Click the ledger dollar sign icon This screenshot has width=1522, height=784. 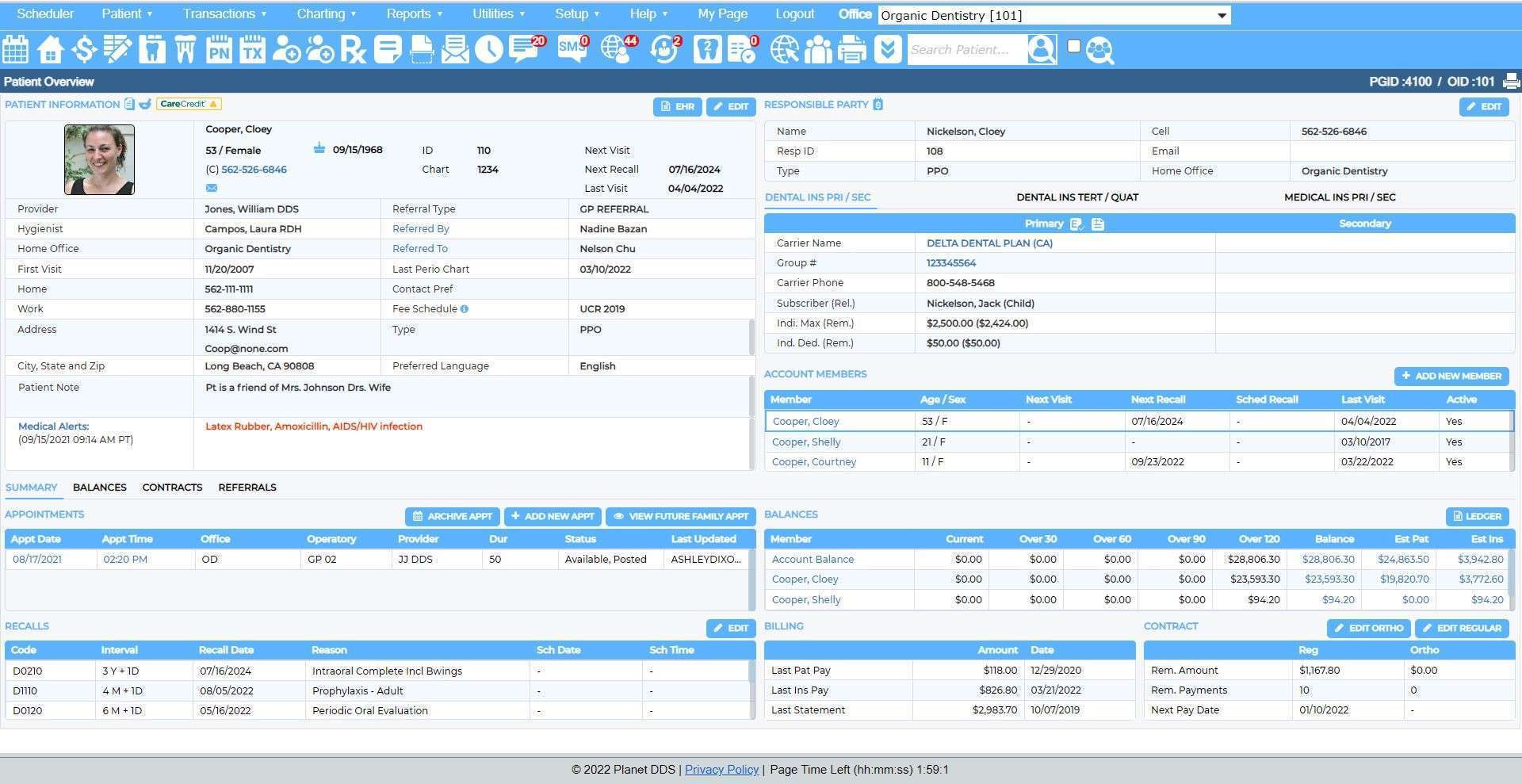tap(83, 49)
